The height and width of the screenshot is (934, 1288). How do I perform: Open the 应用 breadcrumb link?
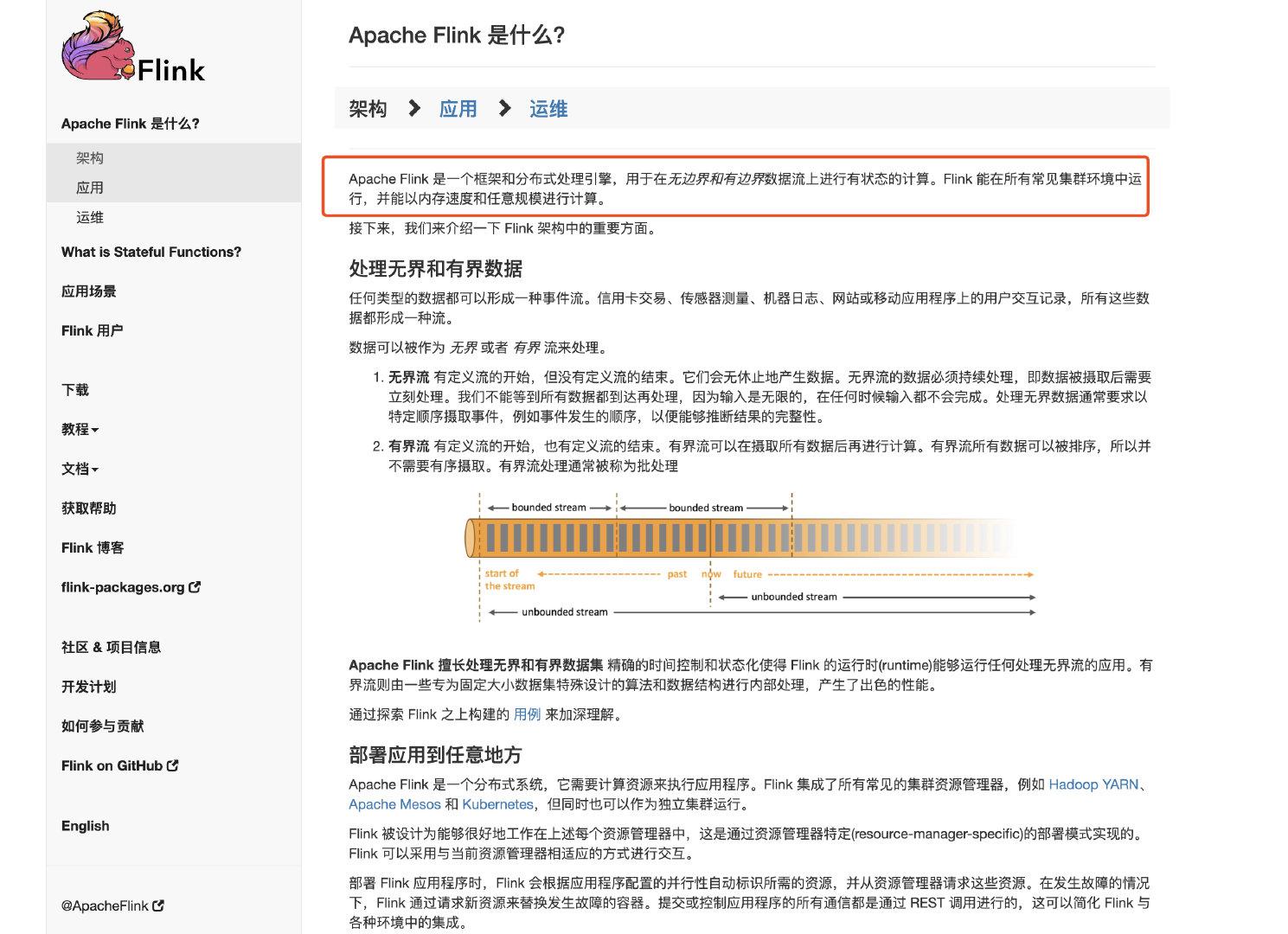pos(458,109)
